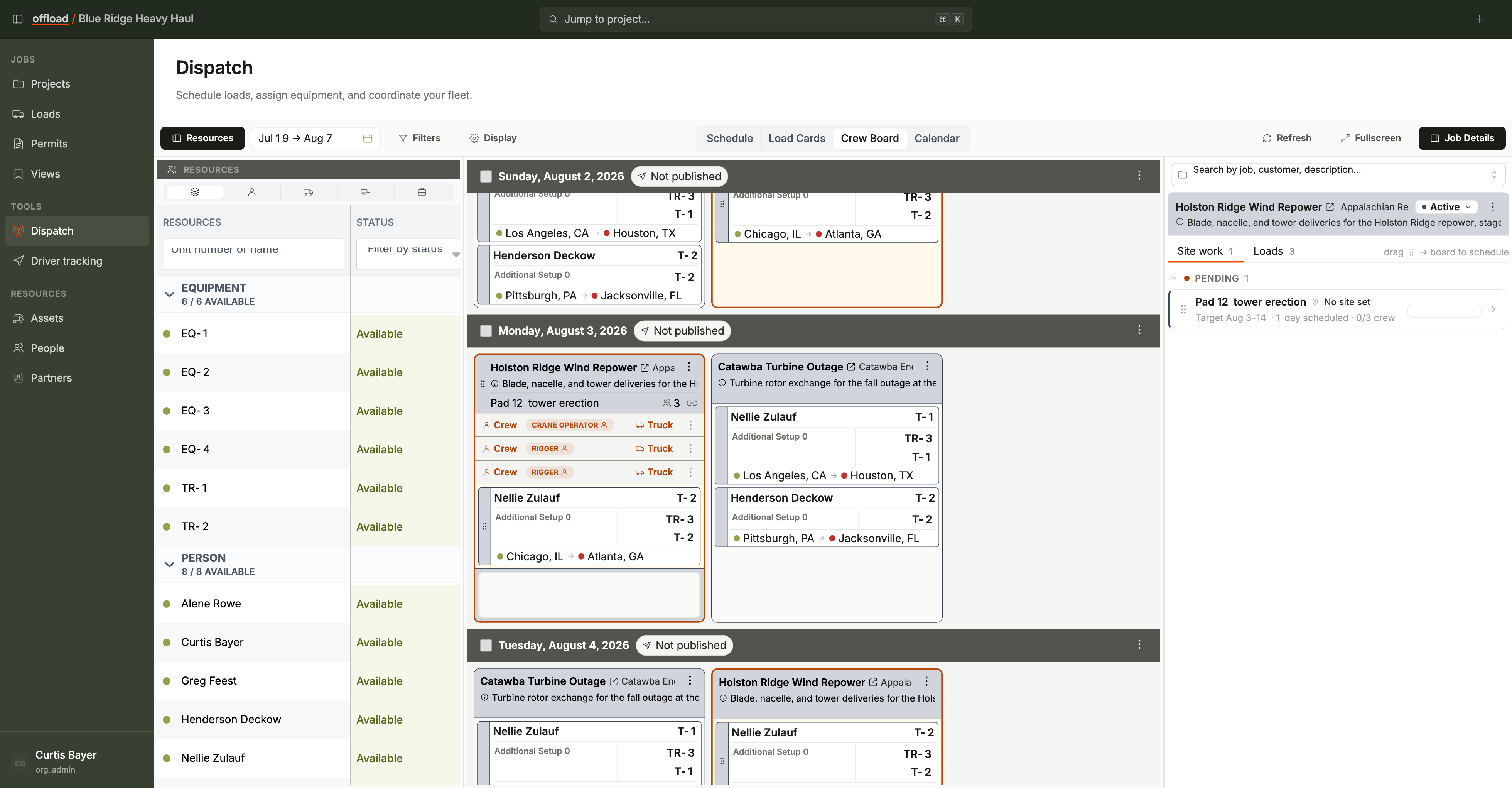Click the plus icon in the top bar
1512x788 pixels.
click(1479, 19)
